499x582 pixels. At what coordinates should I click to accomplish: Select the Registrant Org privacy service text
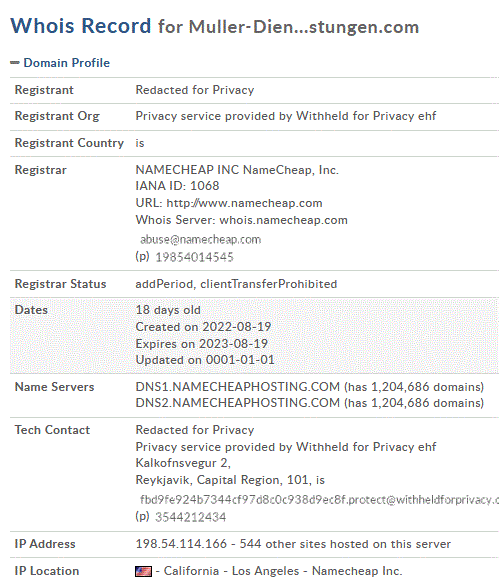point(286,116)
